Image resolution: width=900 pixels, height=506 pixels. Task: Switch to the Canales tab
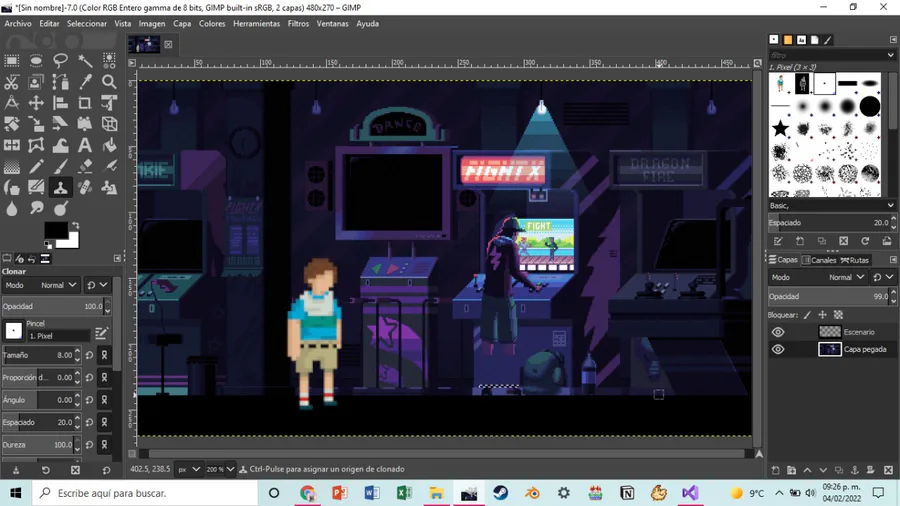820,260
